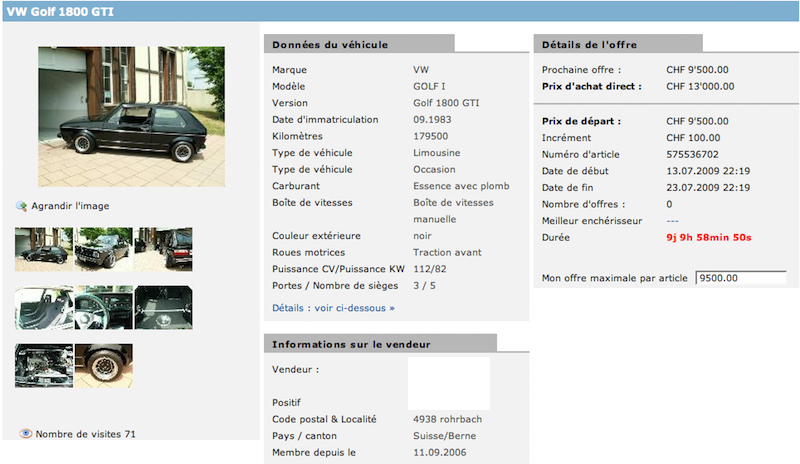Screen dimensions: 800x464
Task: Select thumbnail of car side view by garage
Action: click(x=44, y=249)
